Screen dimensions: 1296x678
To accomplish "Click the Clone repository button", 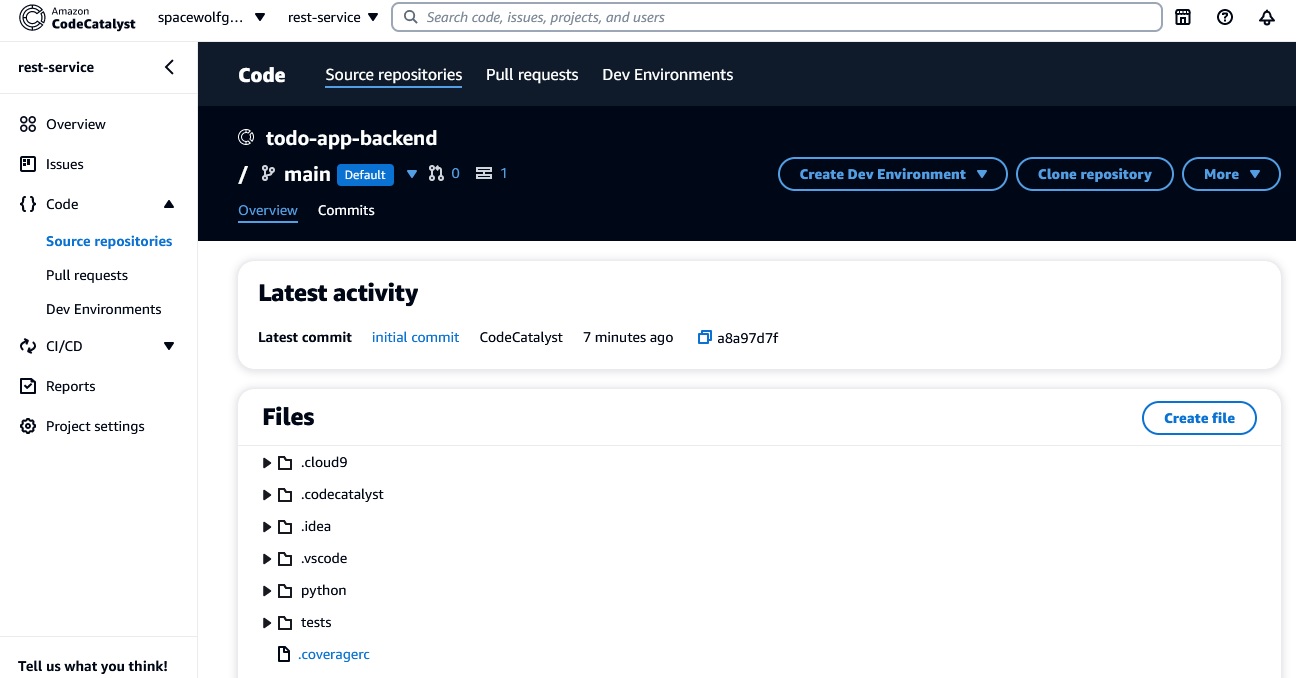I will click(x=1095, y=174).
